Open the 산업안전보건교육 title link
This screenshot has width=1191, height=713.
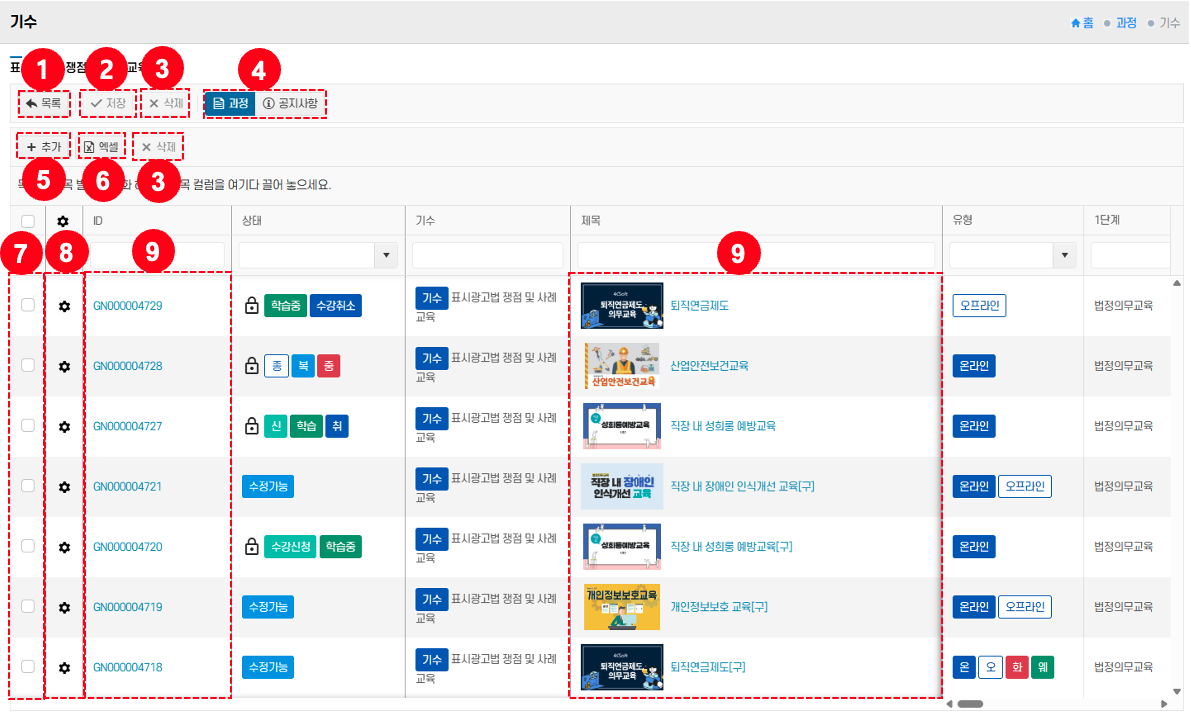pyautogui.click(x=709, y=366)
